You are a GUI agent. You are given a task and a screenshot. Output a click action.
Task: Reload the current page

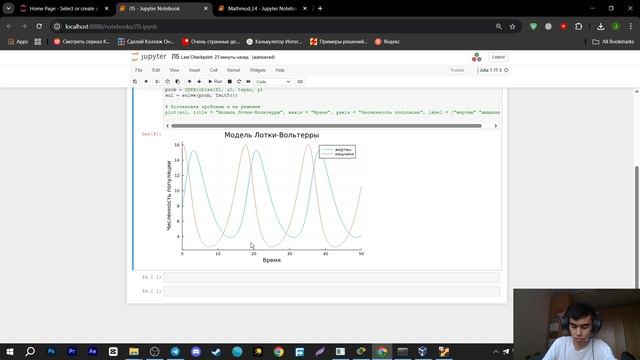click(x=39, y=27)
